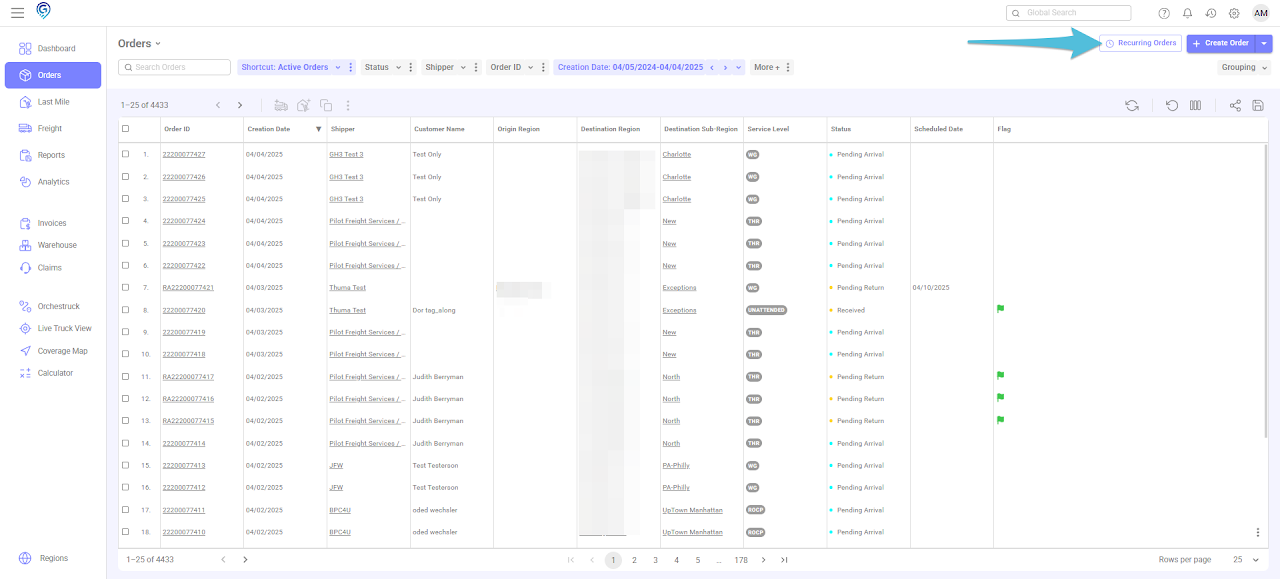
Task: Open the More+ filter options dots
Action: 789,67
